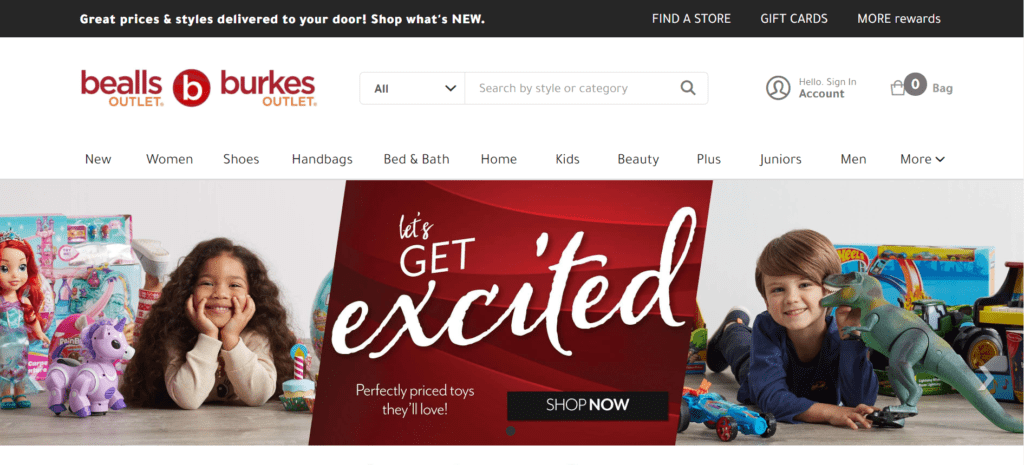This screenshot has width=1024, height=465.
Task: Open the shopping bag icon
Action: [898, 88]
